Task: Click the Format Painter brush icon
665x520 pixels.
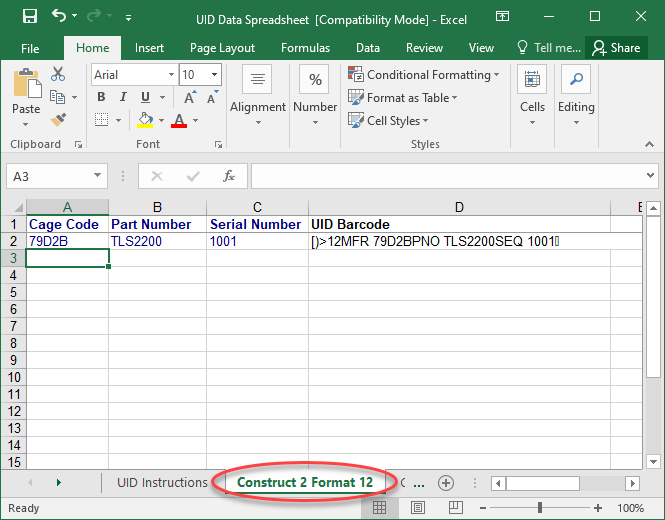Action: click(x=58, y=120)
